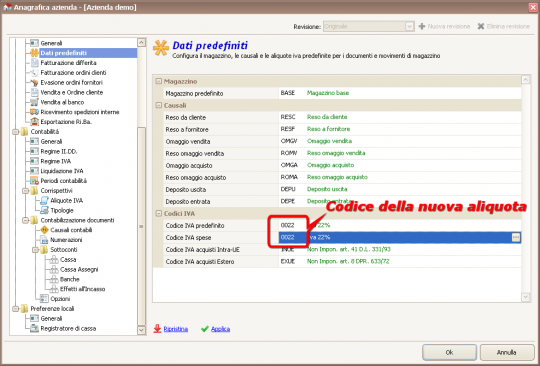Cancel with the Annulla button

507,352
